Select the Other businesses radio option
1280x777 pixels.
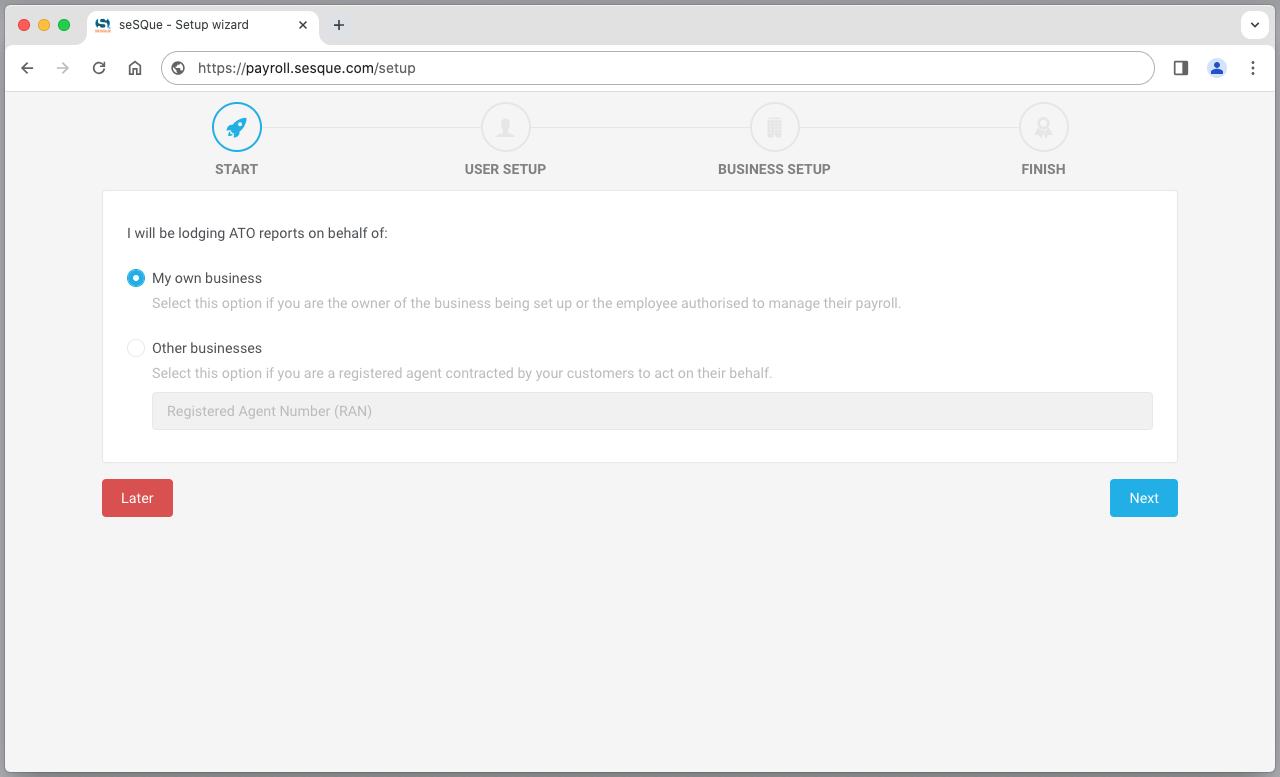pyautogui.click(x=136, y=348)
